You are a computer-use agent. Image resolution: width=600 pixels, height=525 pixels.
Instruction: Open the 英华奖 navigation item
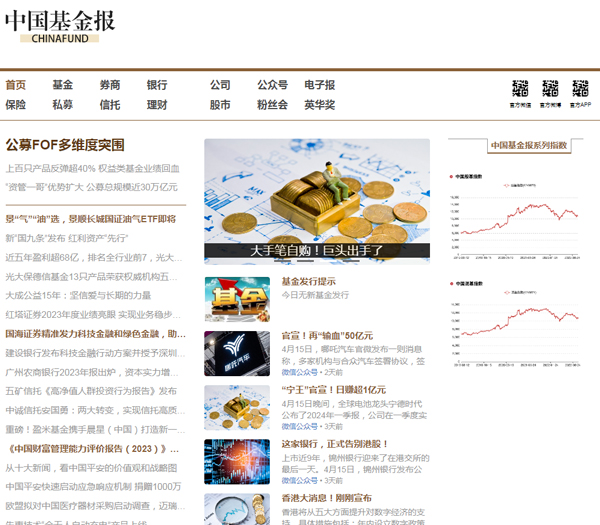coord(320,104)
